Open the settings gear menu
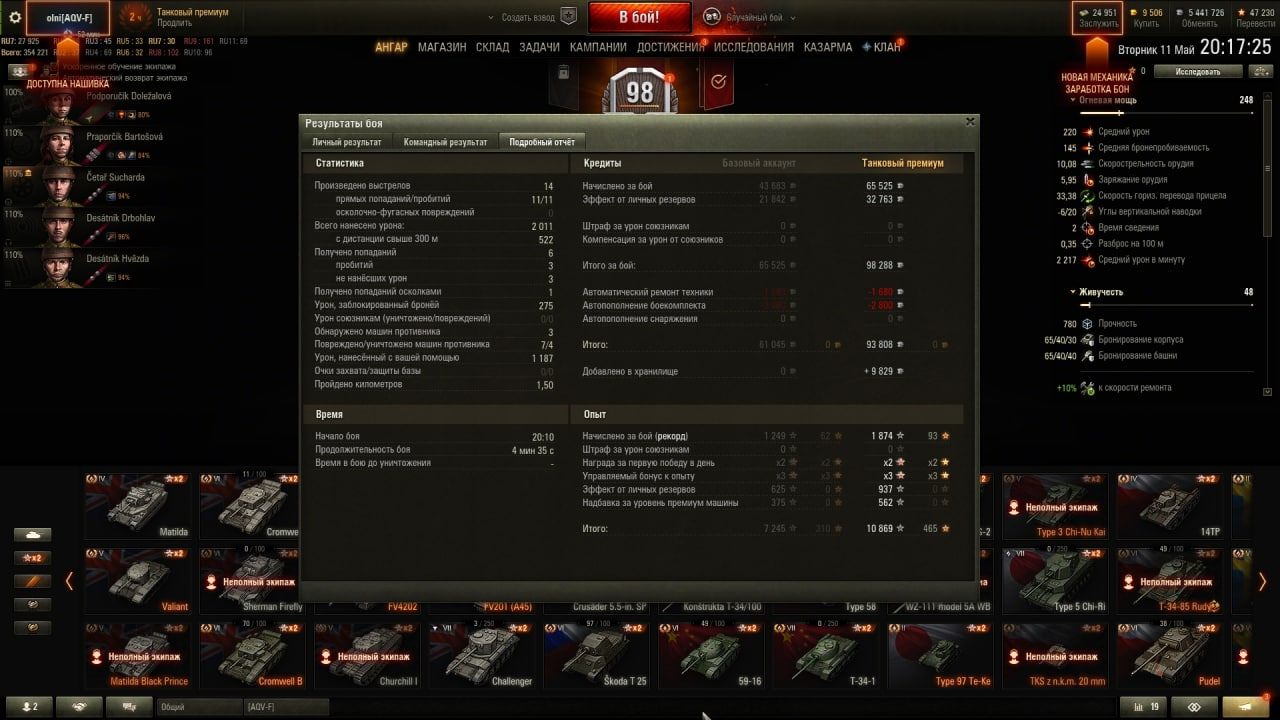 point(15,17)
